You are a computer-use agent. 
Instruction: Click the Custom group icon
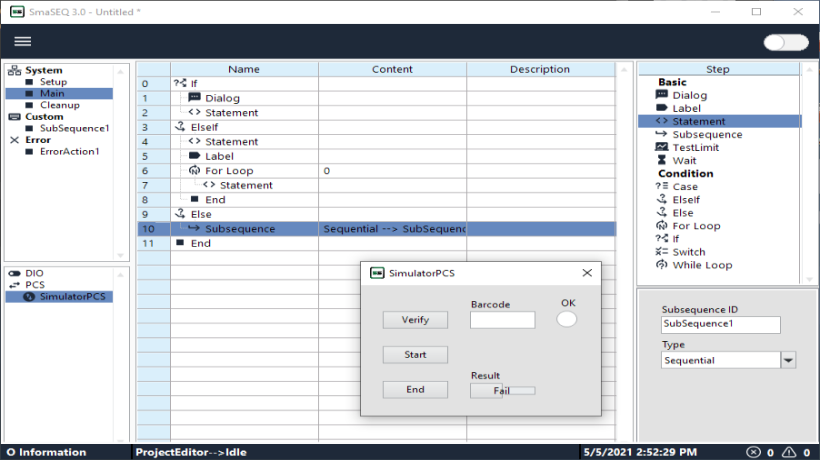pos(15,117)
